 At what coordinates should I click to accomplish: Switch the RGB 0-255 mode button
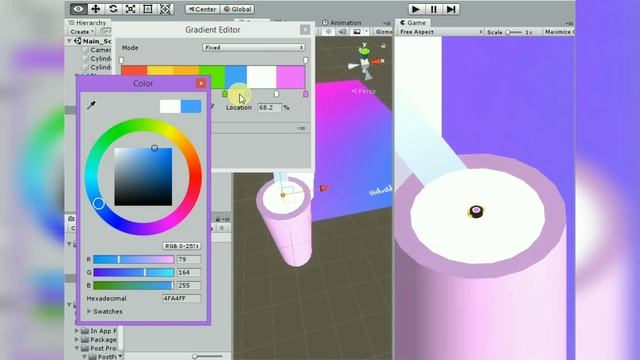[182, 246]
